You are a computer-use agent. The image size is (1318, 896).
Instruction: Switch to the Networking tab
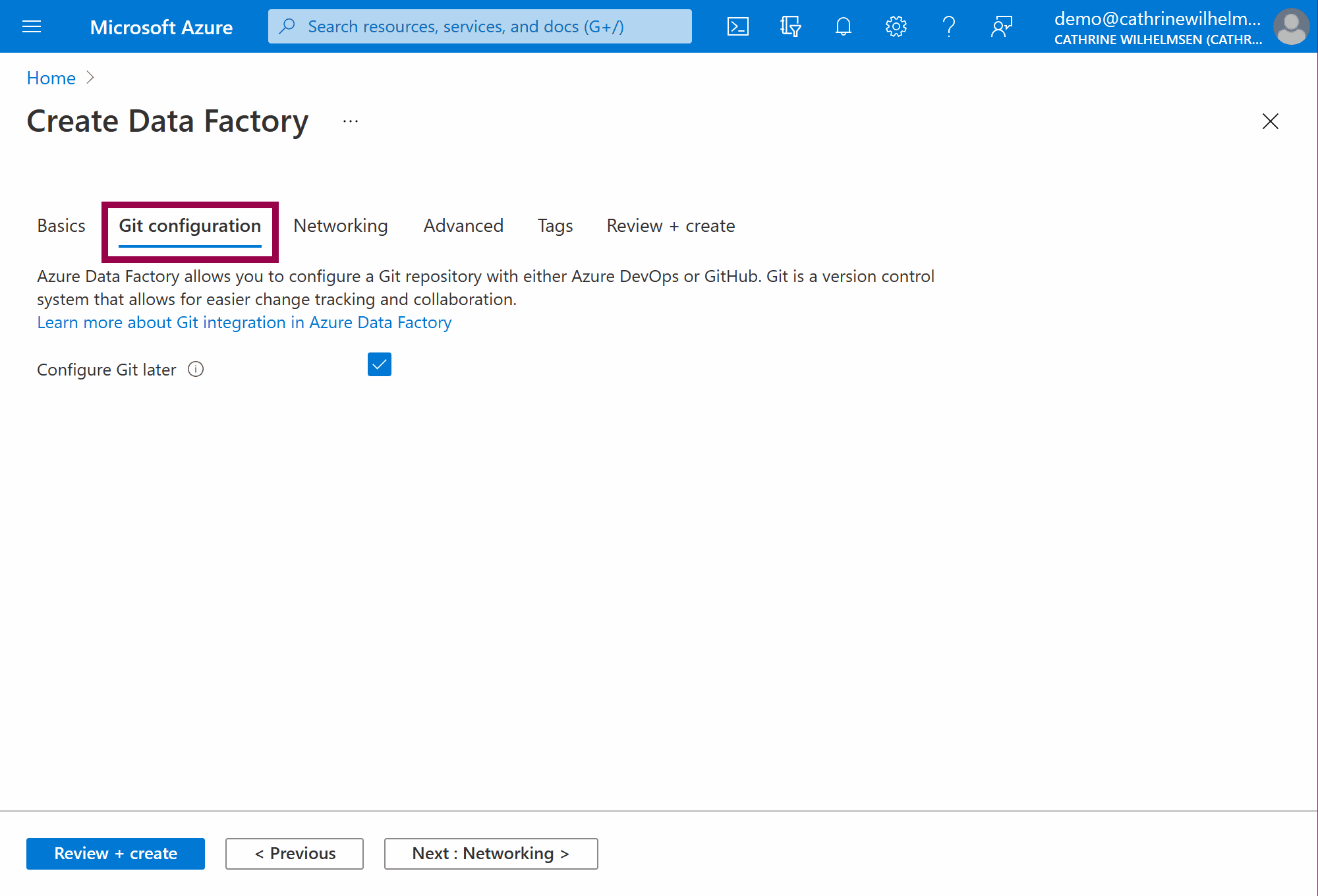341,226
